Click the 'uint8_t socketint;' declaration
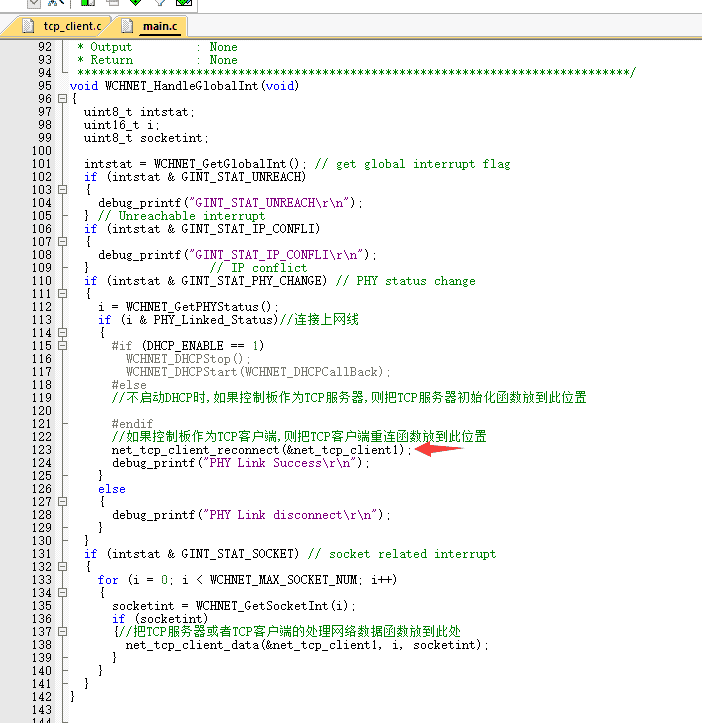702x723 pixels. click(x=146, y=138)
